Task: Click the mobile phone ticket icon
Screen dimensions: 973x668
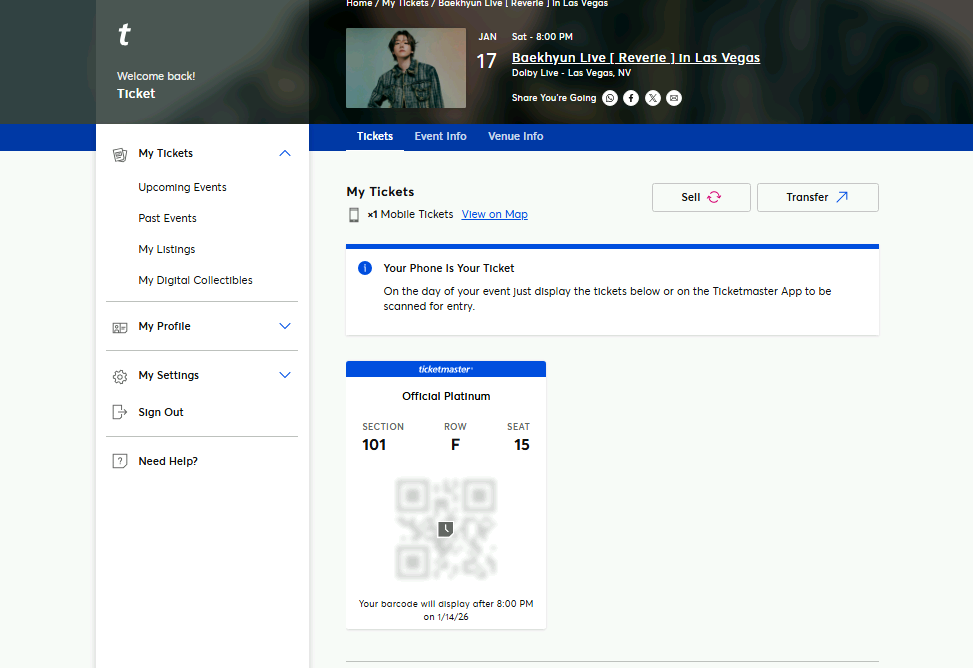Action: [x=354, y=215]
